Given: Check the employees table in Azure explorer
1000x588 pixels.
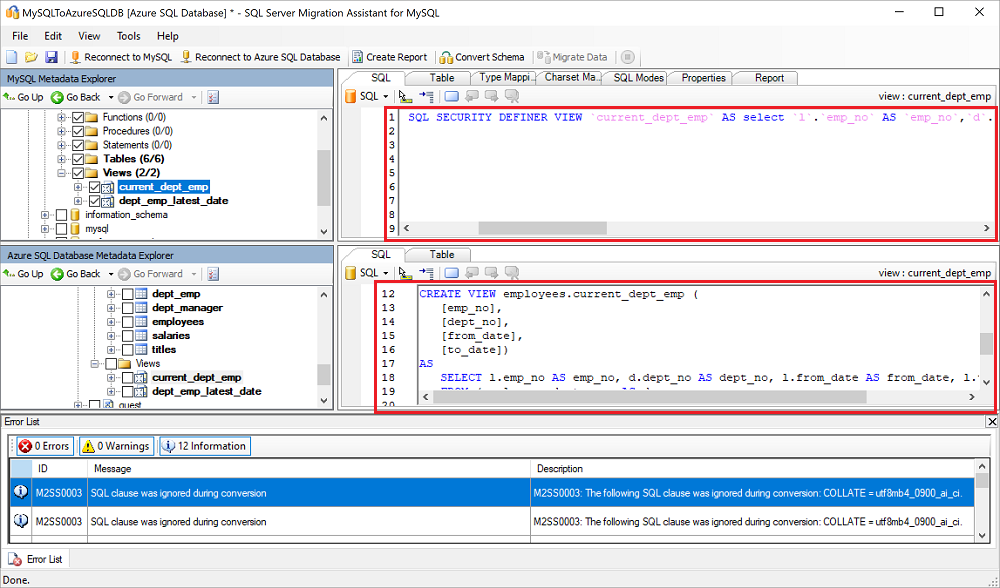Looking at the screenshot, I should point(128,321).
